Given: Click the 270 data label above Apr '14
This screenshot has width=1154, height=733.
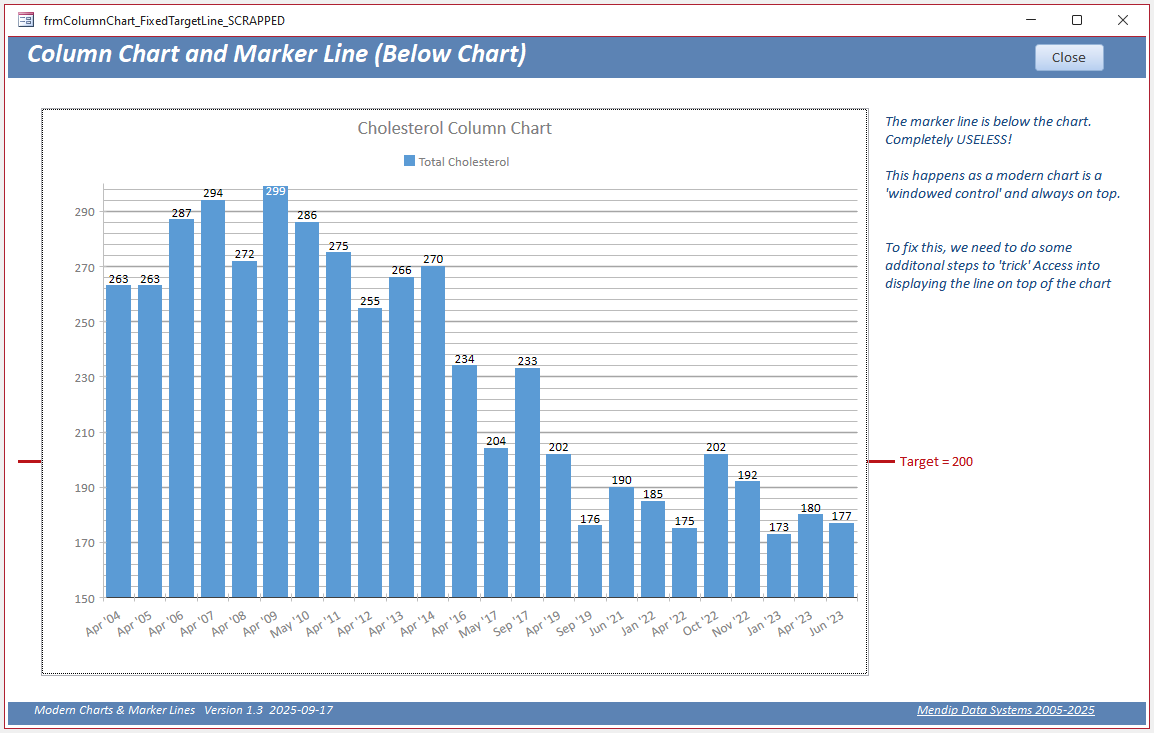Looking at the screenshot, I should point(433,259).
